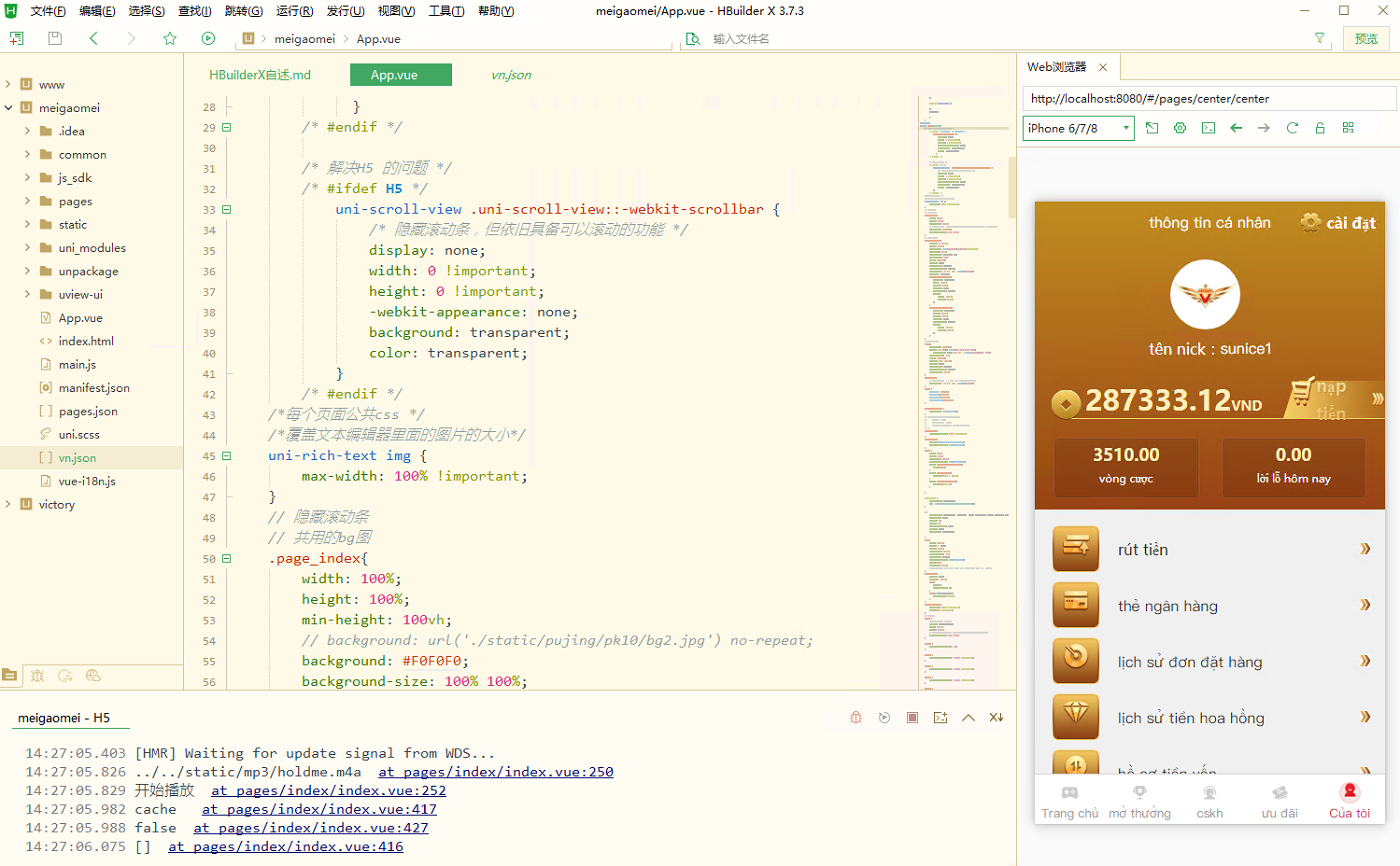Image resolution: width=1400 pixels, height=866 pixels.
Task: Click the 预览 preview button
Action: pyautogui.click(x=1366, y=39)
